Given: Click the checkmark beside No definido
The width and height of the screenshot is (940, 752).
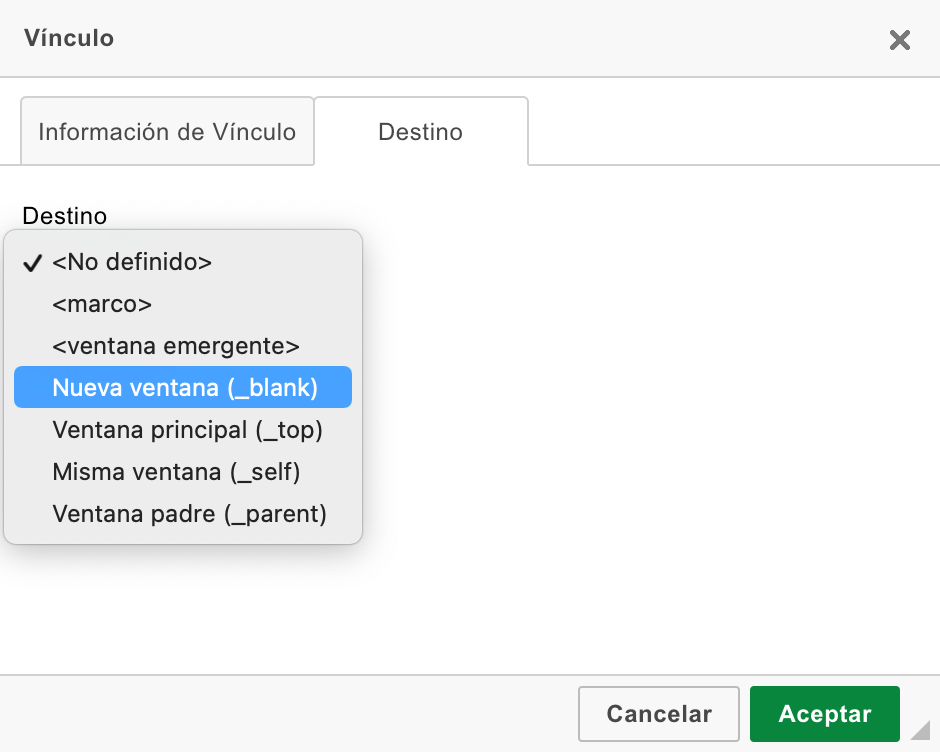Looking at the screenshot, I should click(x=32, y=263).
